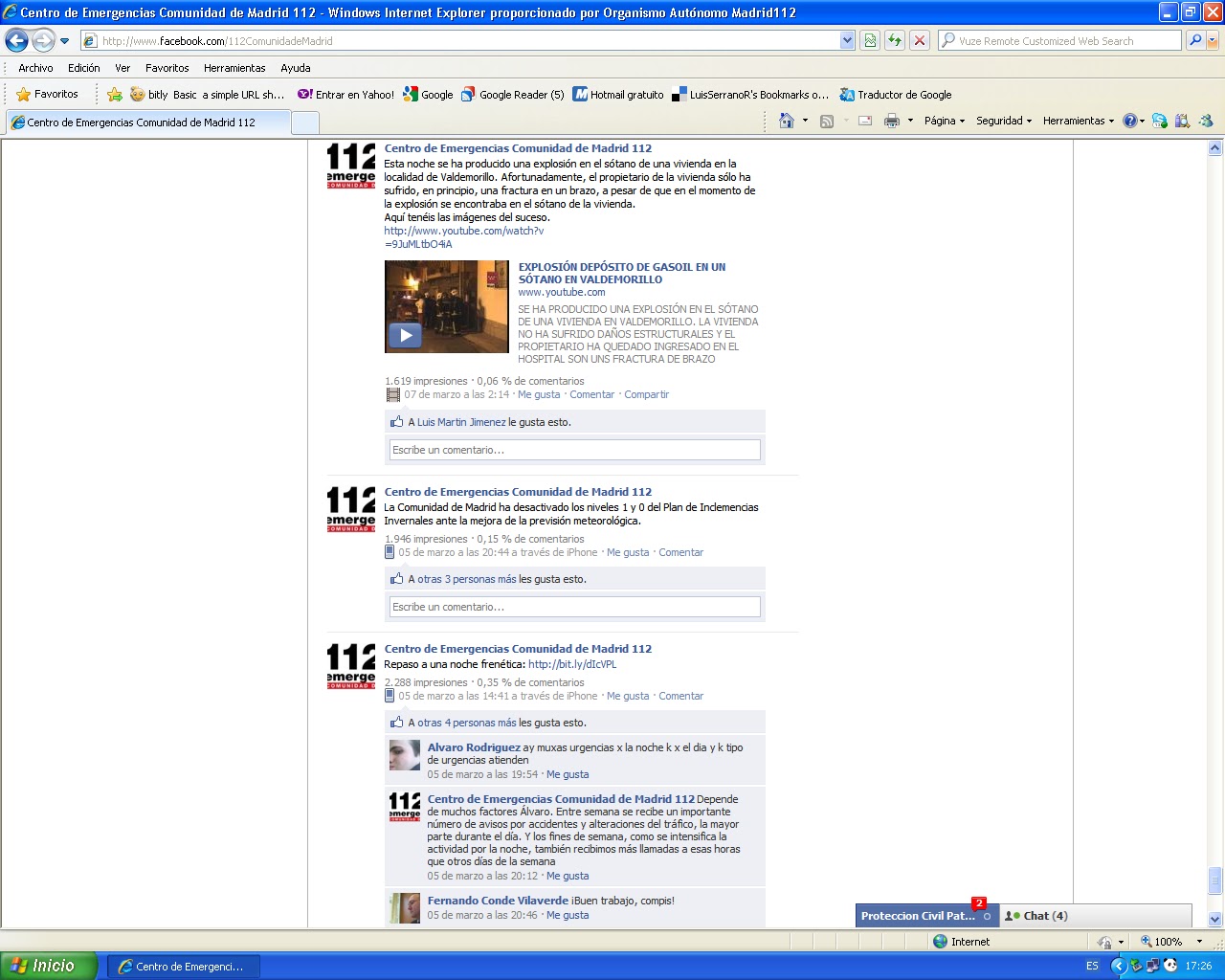Click the Compatibility View icon in the address bar

pos(870,40)
